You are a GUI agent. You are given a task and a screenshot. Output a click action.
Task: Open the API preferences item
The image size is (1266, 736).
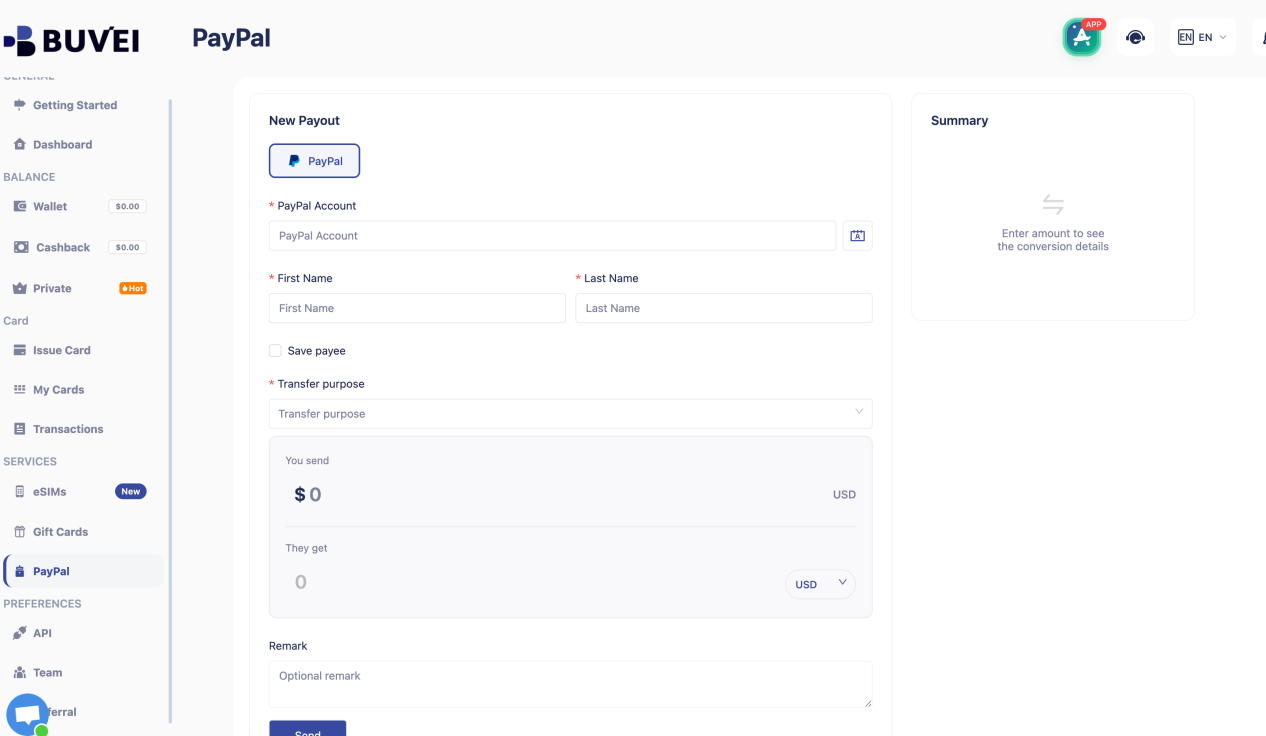pos(42,633)
